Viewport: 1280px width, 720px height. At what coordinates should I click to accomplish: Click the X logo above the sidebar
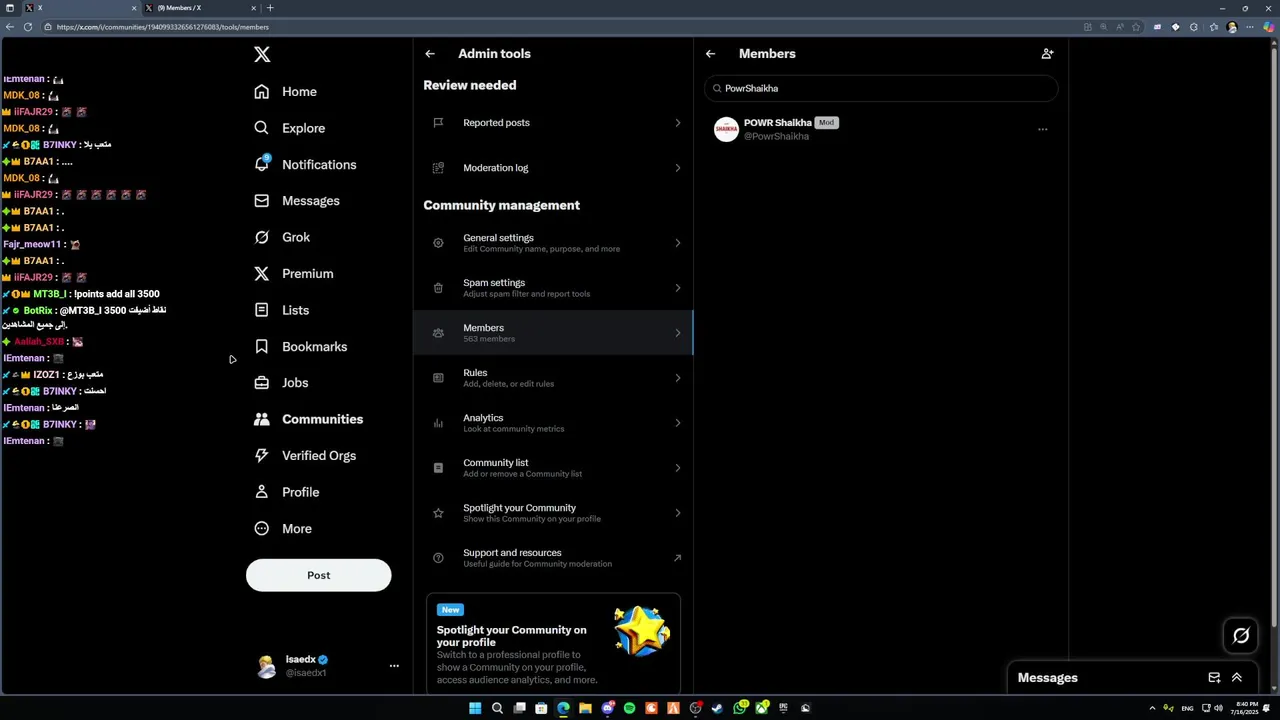coord(262,55)
